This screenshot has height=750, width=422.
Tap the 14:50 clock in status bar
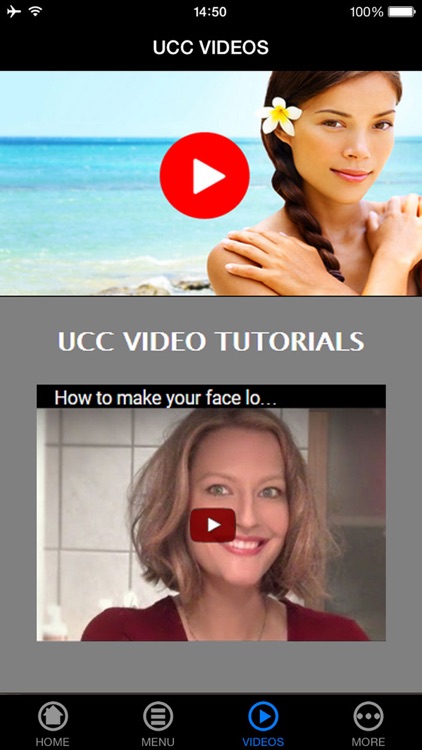click(210, 12)
